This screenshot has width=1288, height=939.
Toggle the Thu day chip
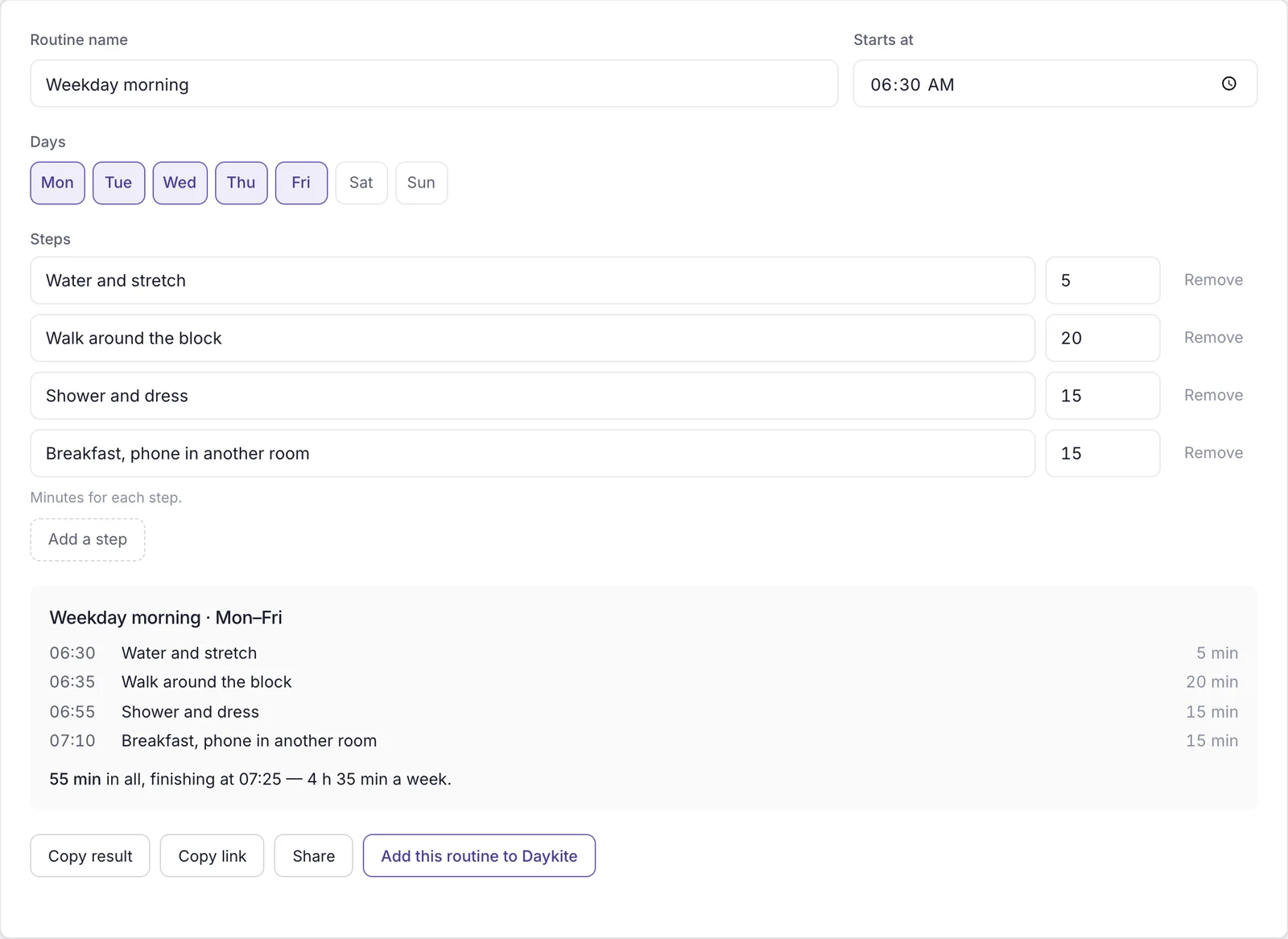[x=241, y=183]
